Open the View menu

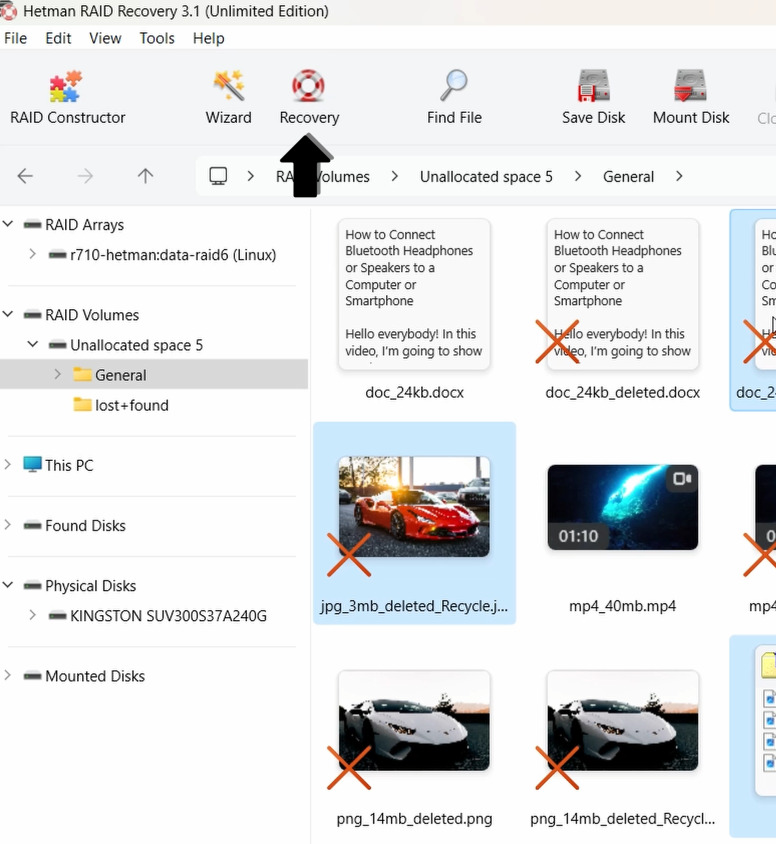click(105, 38)
